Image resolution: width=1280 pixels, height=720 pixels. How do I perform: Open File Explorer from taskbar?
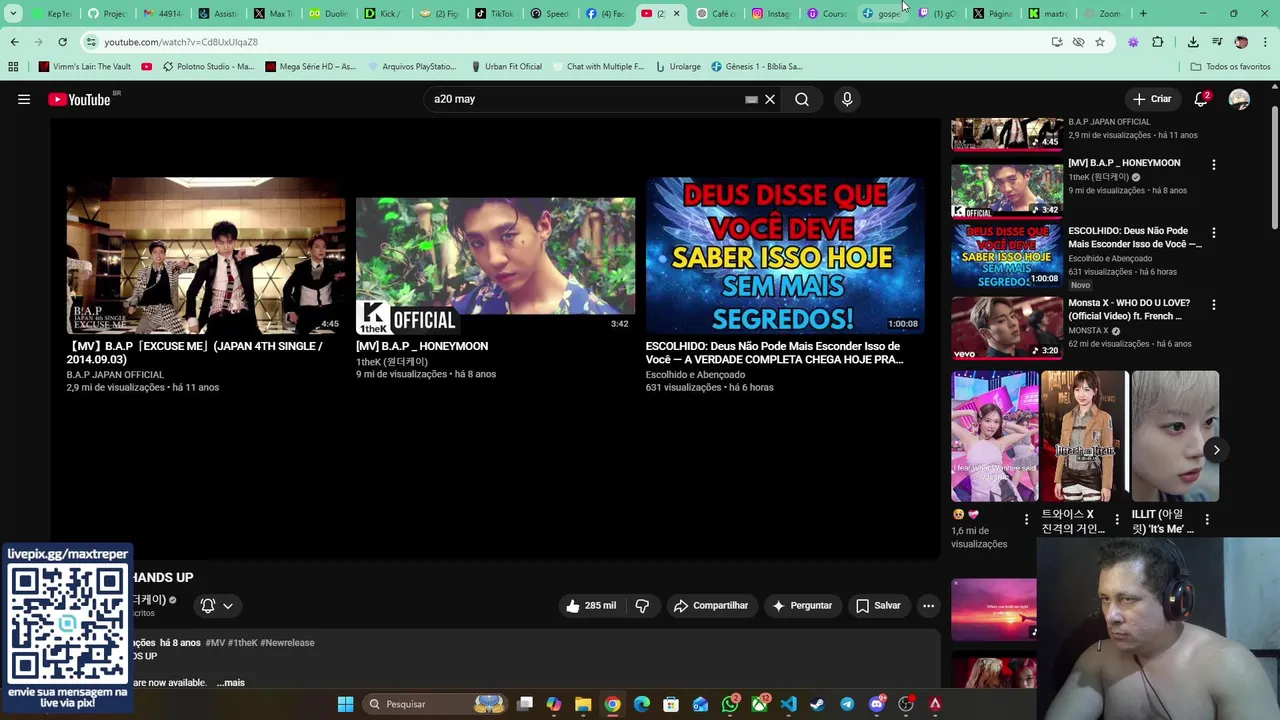click(583, 704)
